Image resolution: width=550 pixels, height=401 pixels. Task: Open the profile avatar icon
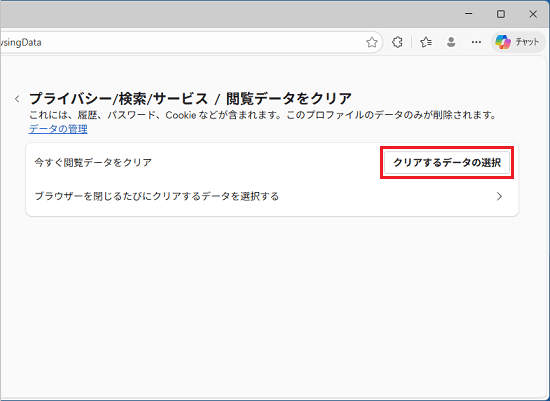point(451,42)
